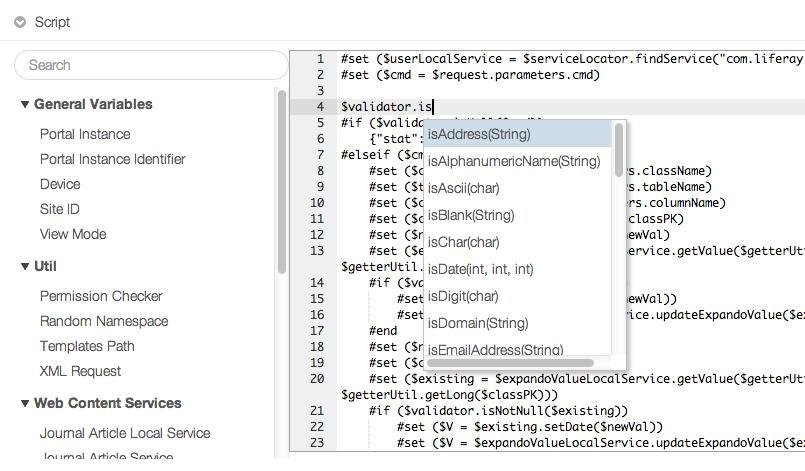Collapse the Util group

[x=26, y=267]
